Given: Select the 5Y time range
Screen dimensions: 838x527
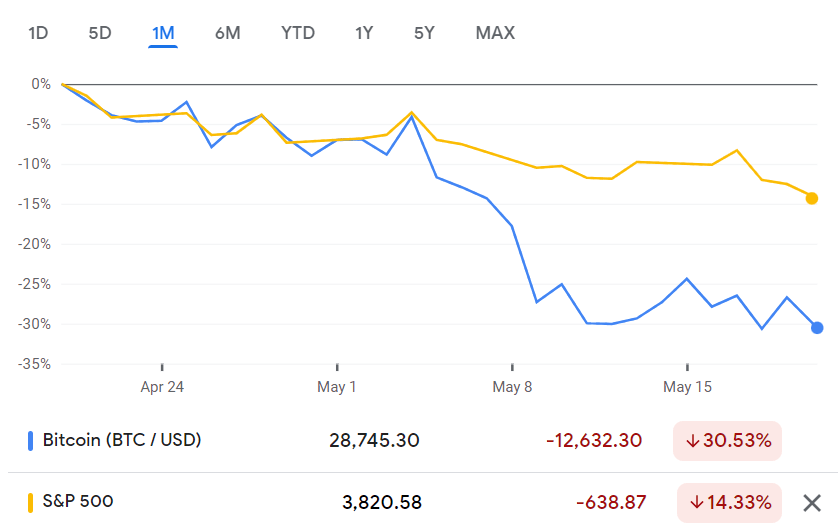Looking at the screenshot, I should (x=424, y=33).
